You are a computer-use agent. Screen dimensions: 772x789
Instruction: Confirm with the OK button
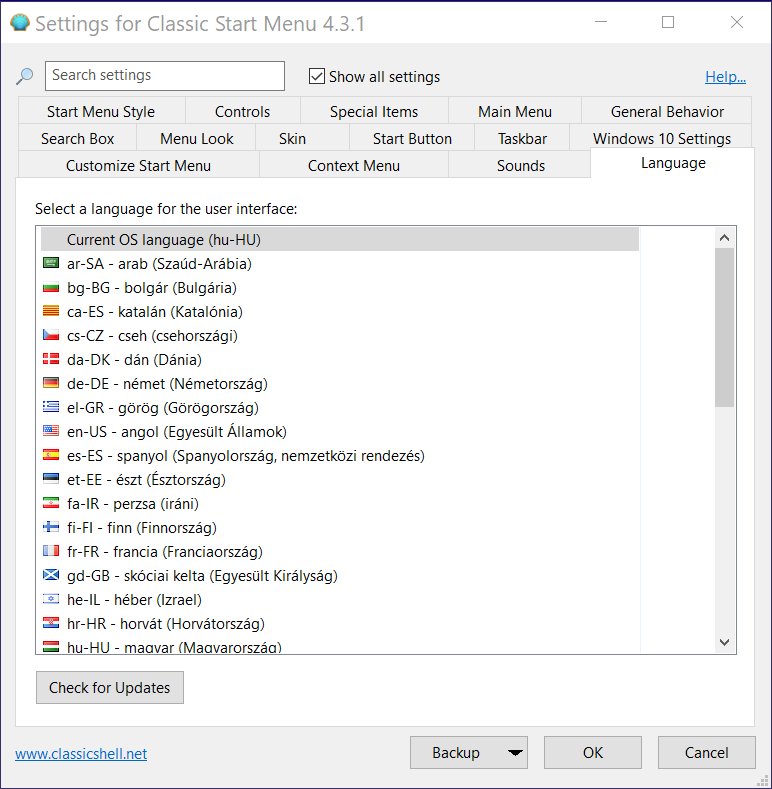593,753
